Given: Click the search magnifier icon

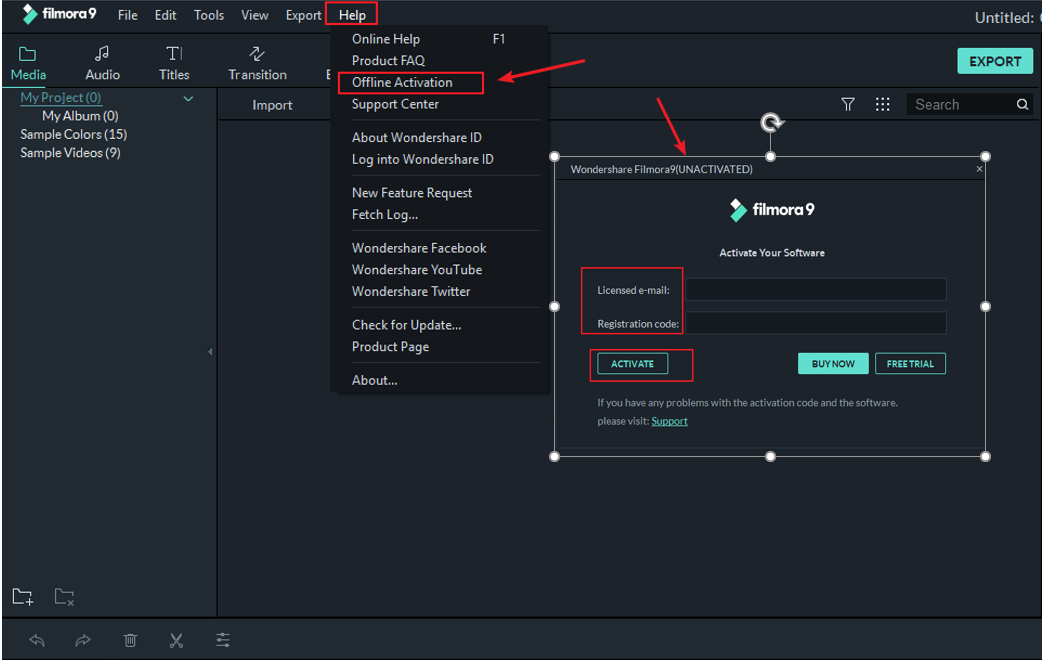Looking at the screenshot, I should [x=1022, y=104].
